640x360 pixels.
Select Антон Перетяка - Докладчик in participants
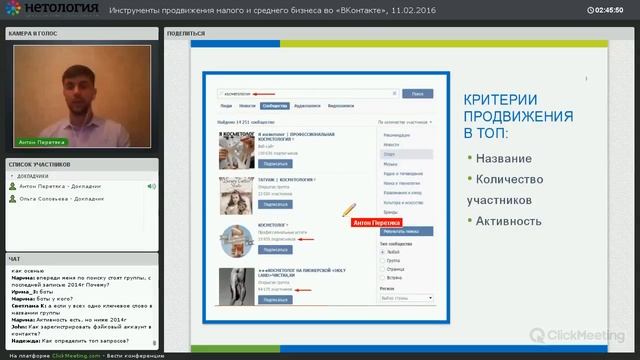click(60, 186)
